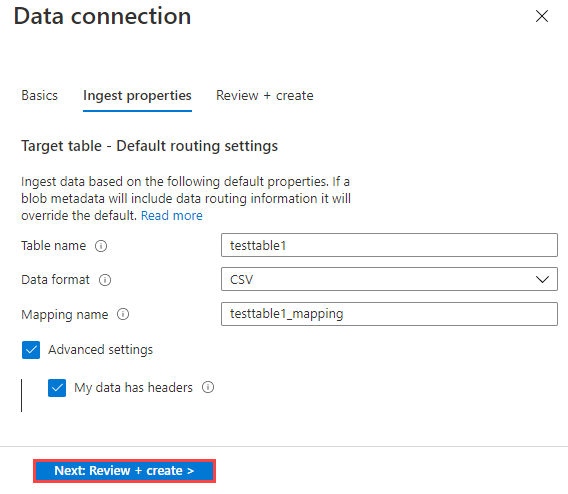Click the Data format info icon
568x494 pixels.
[x=105, y=280]
